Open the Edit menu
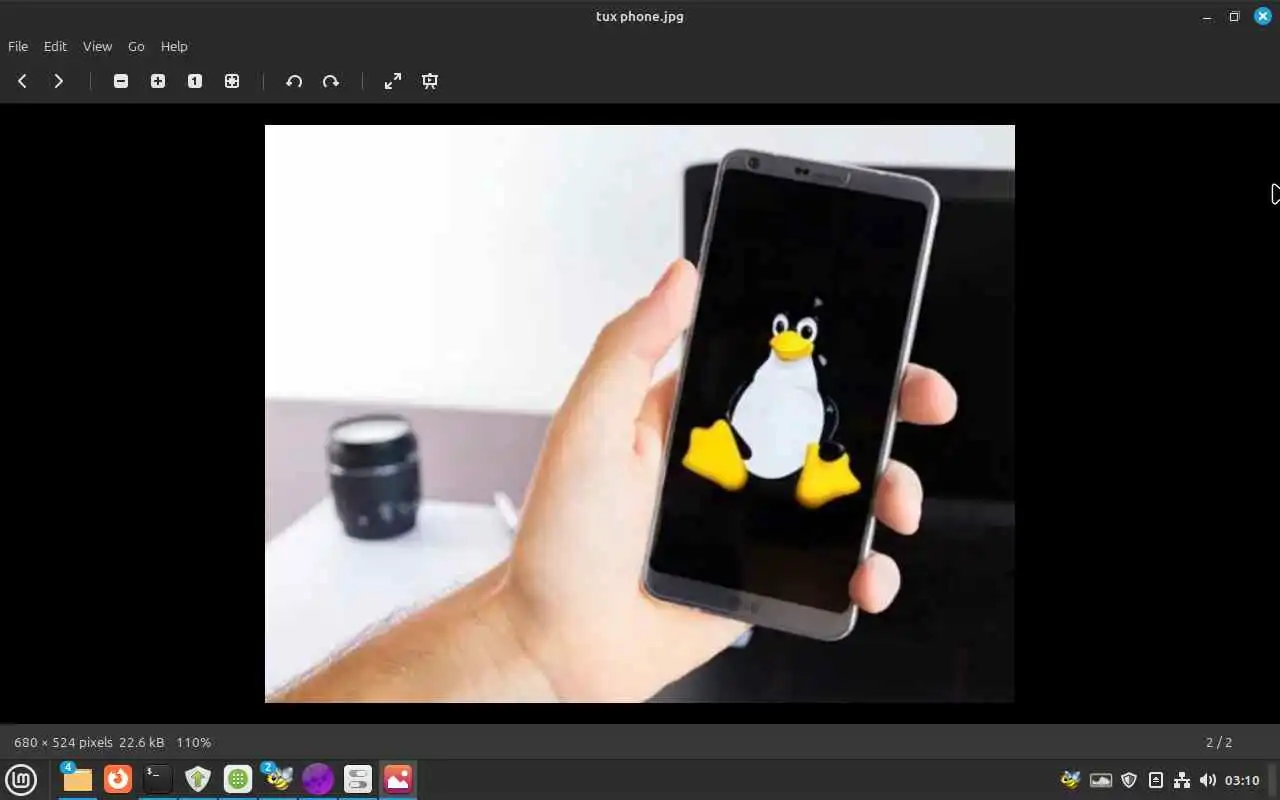Viewport: 1280px width, 800px height. [x=55, y=46]
